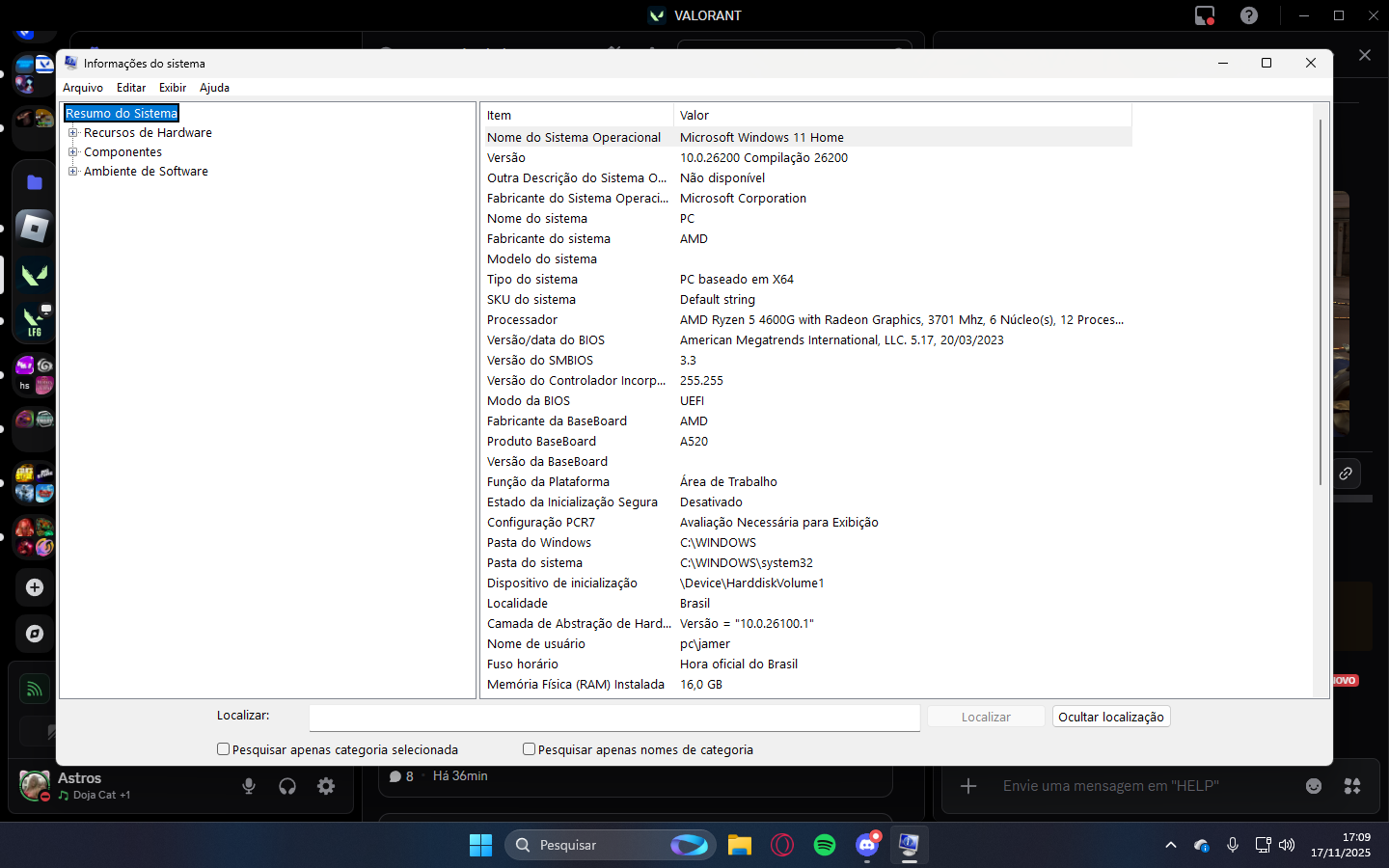
Task: Open the emoji picker in Discord chat
Action: tap(1314, 786)
